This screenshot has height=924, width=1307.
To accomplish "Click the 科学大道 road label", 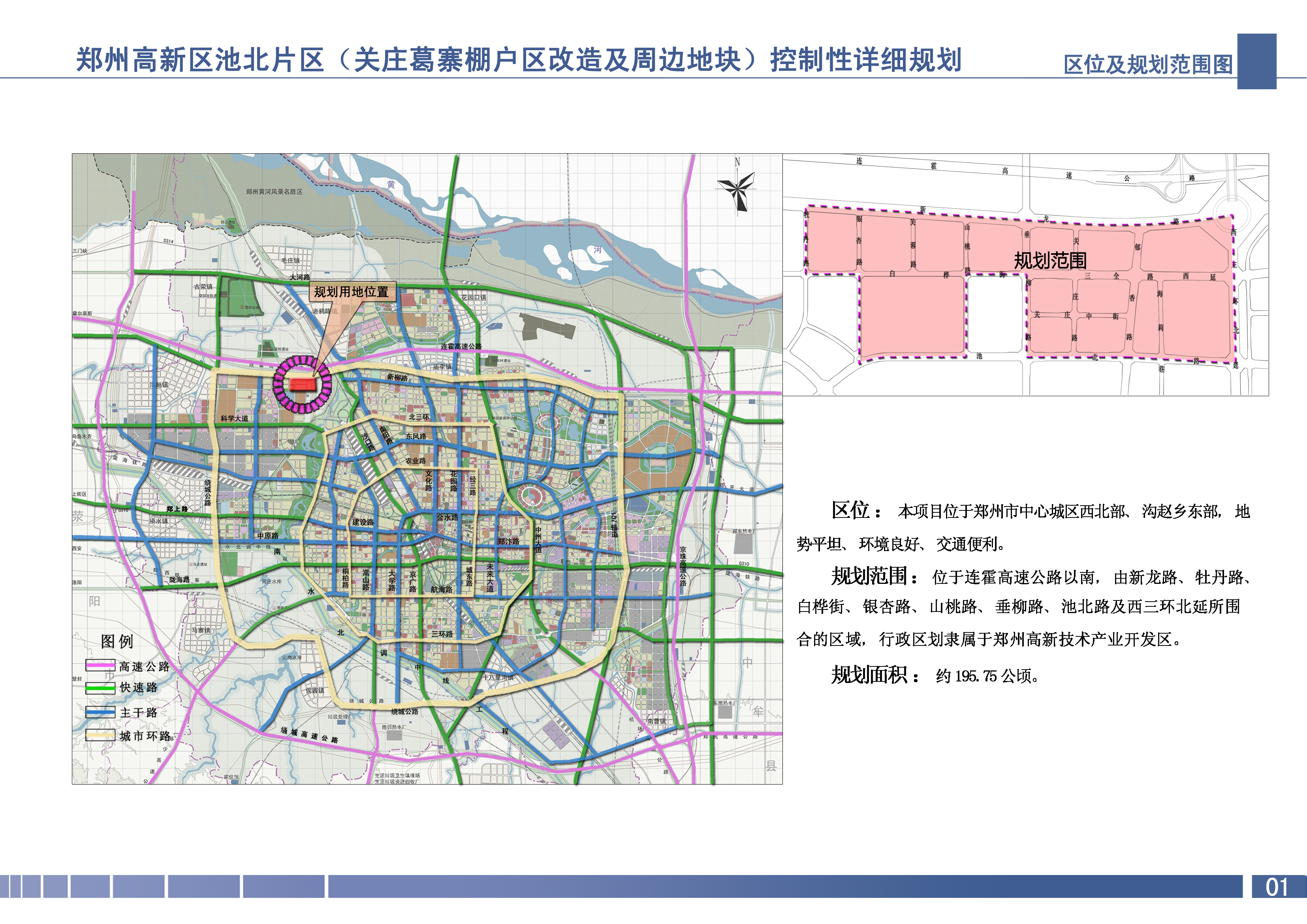I will click(x=235, y=418).
